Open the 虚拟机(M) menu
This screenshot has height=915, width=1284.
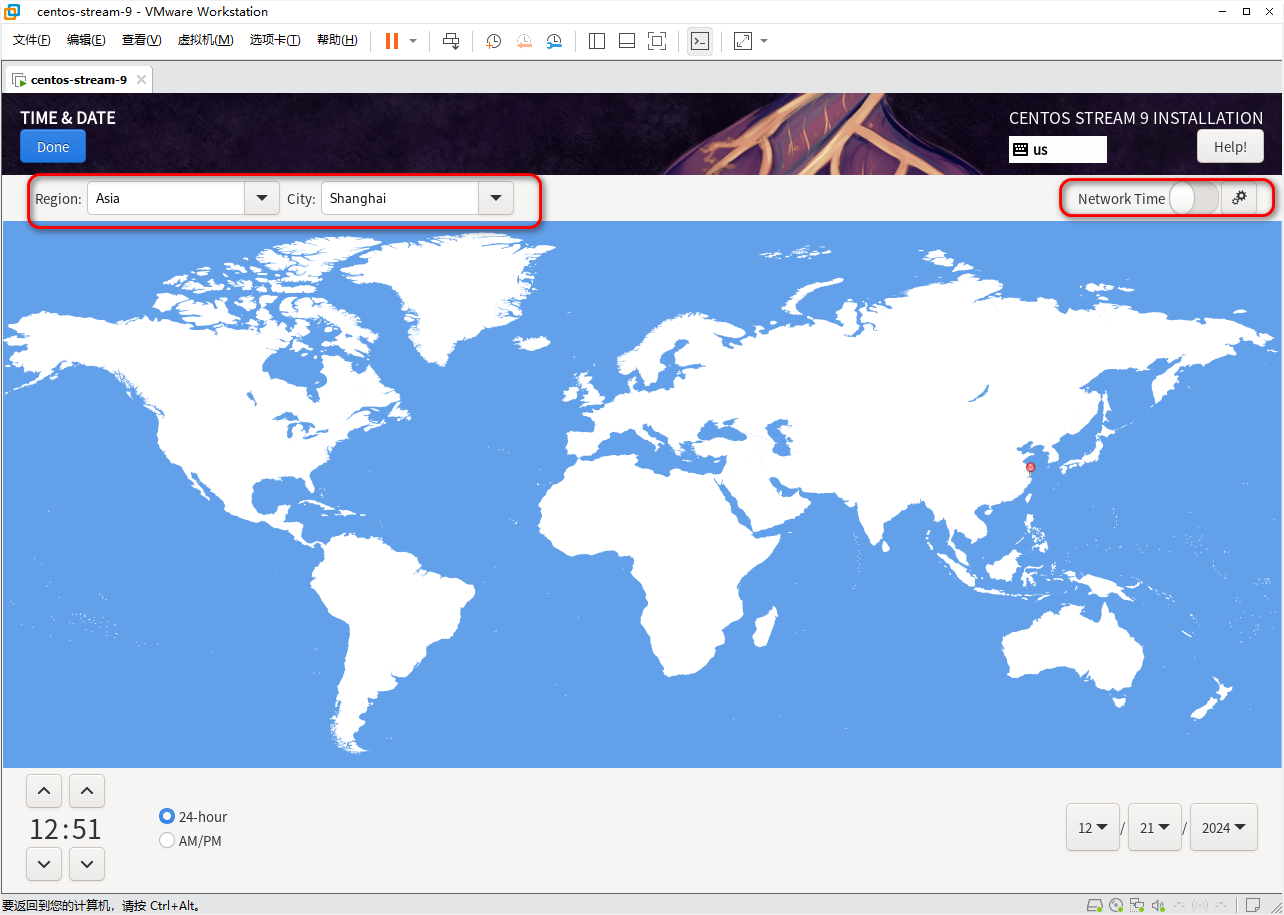(205, 40)
